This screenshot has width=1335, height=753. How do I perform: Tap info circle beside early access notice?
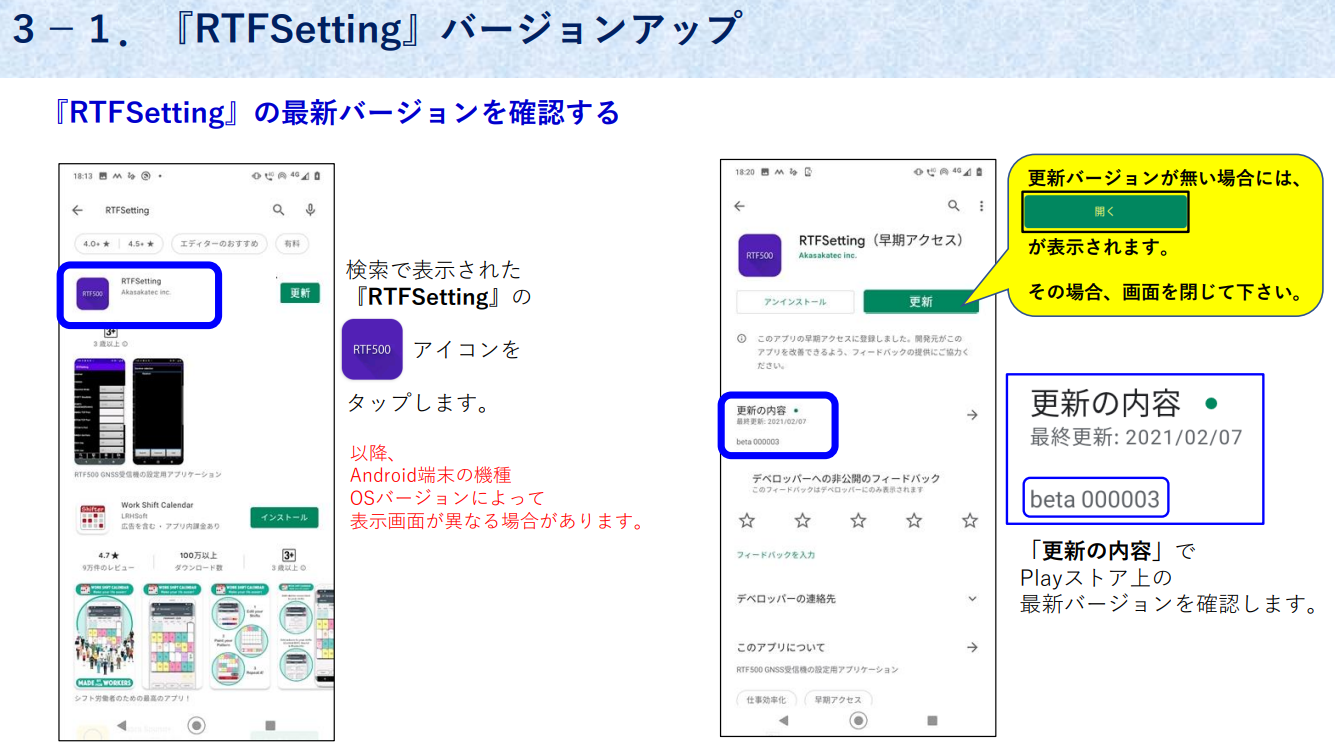(741, 339)
